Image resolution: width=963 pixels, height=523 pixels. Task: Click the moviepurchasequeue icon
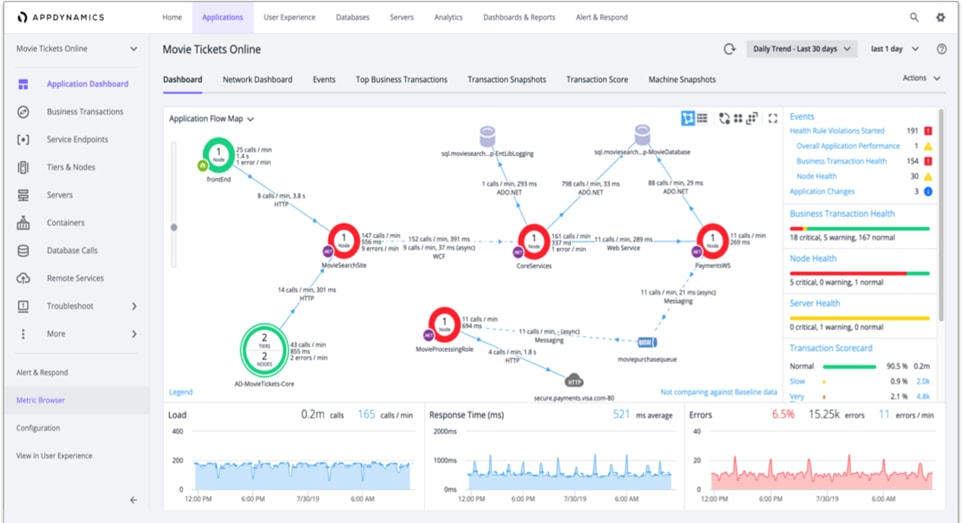coord(647,342)
